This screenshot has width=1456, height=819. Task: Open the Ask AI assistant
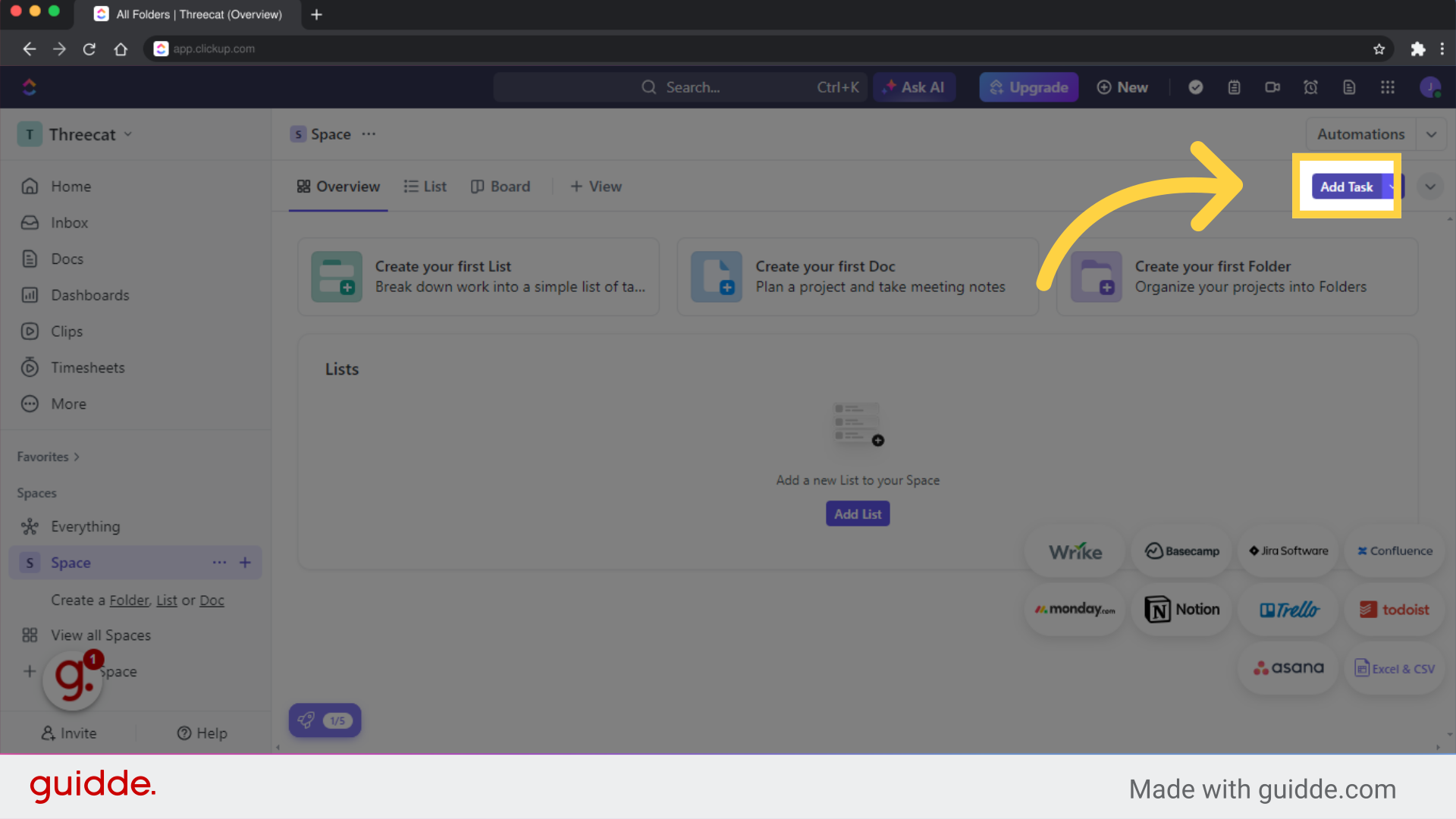coord(914,87)
